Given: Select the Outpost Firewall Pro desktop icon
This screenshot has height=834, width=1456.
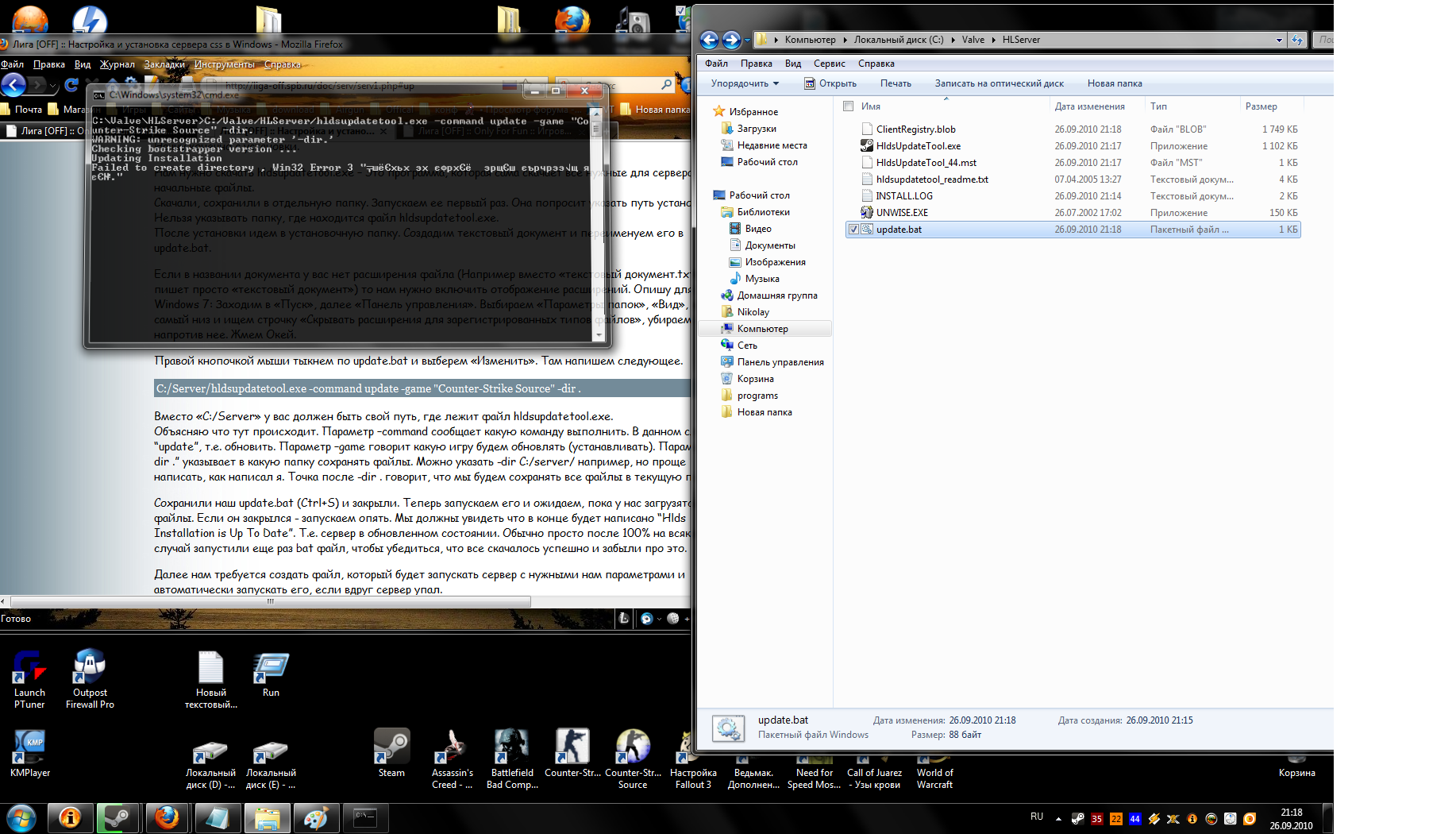Looking at the screenshot, I should click(x=90, y=678).
